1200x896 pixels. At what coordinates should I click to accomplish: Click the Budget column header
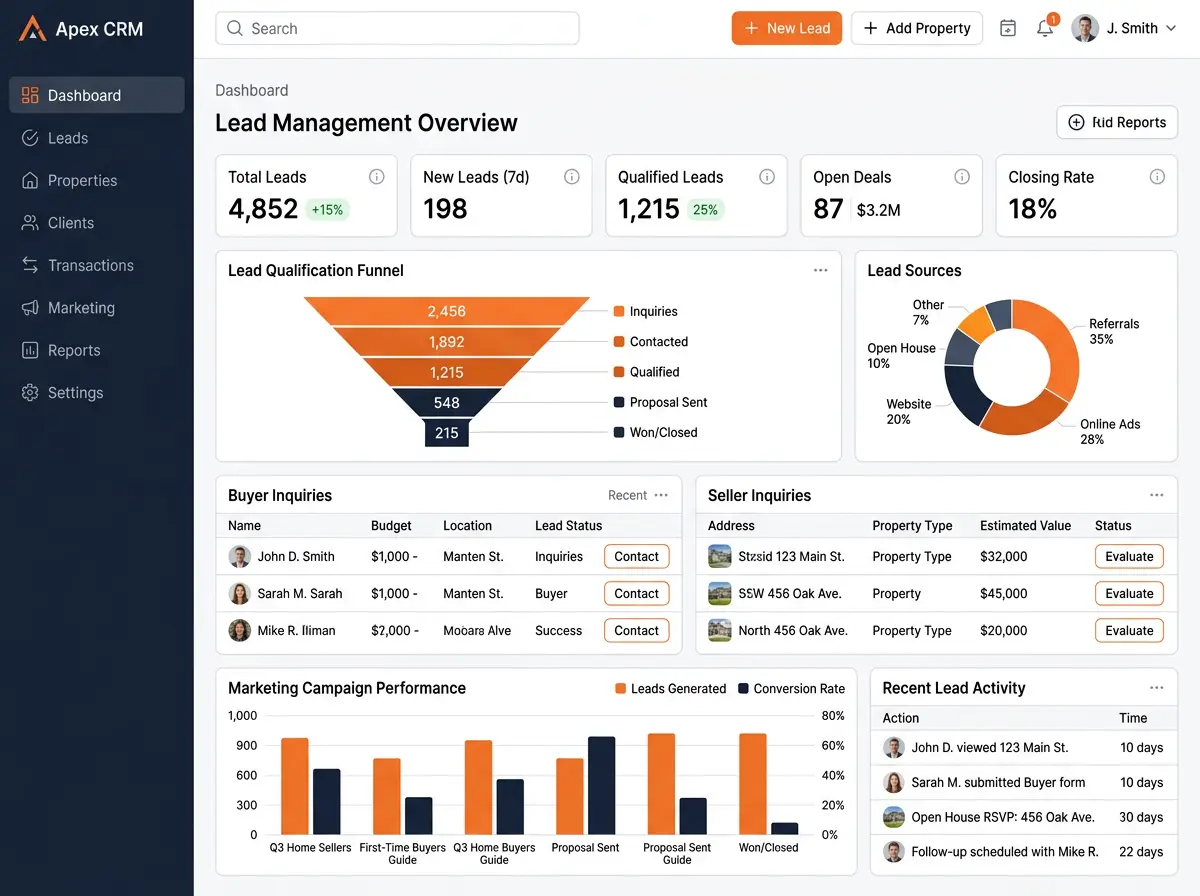[392, 525]
